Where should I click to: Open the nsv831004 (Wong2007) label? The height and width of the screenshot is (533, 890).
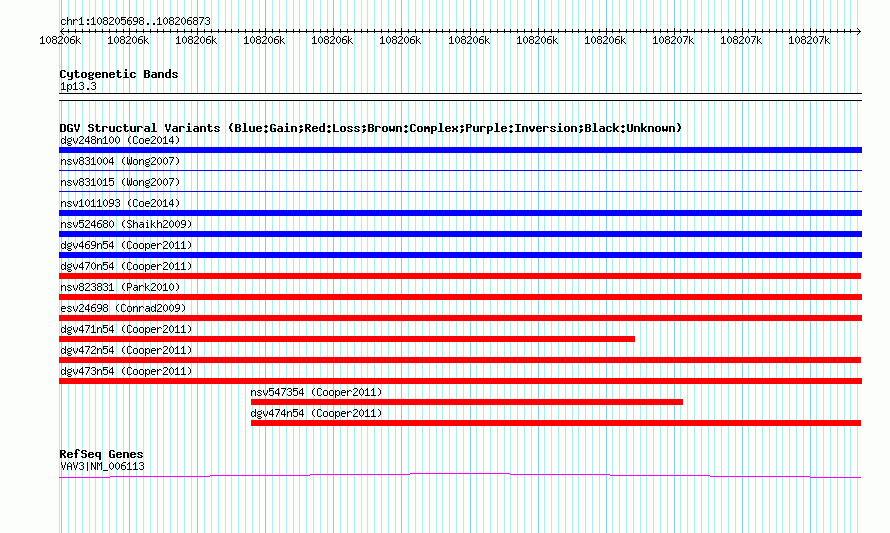[x=120, y=161]
